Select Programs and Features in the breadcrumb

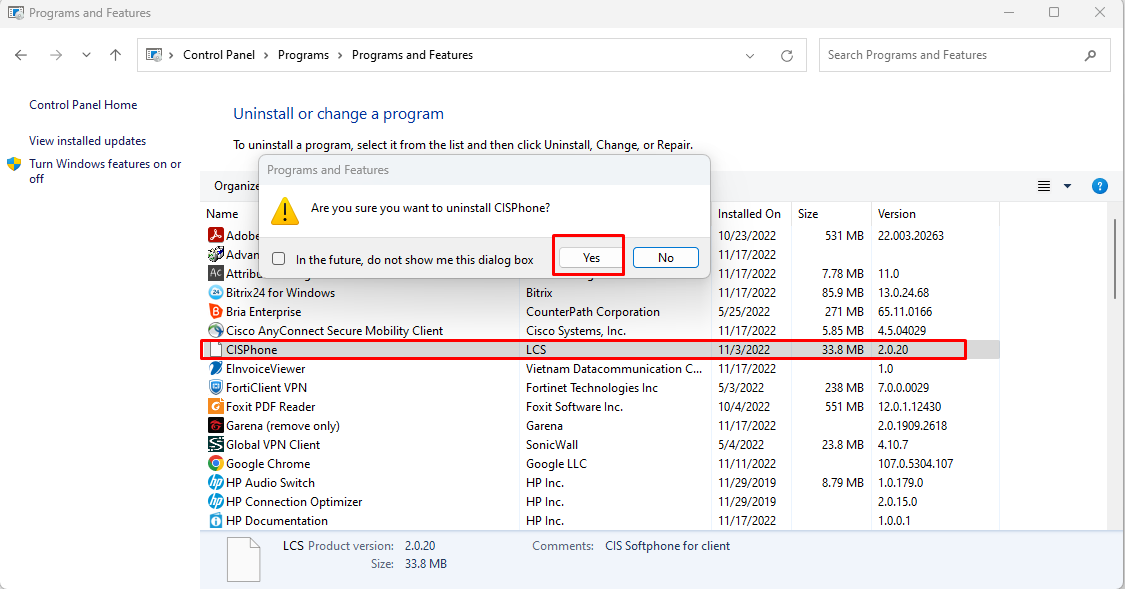[x=413, y=55]
